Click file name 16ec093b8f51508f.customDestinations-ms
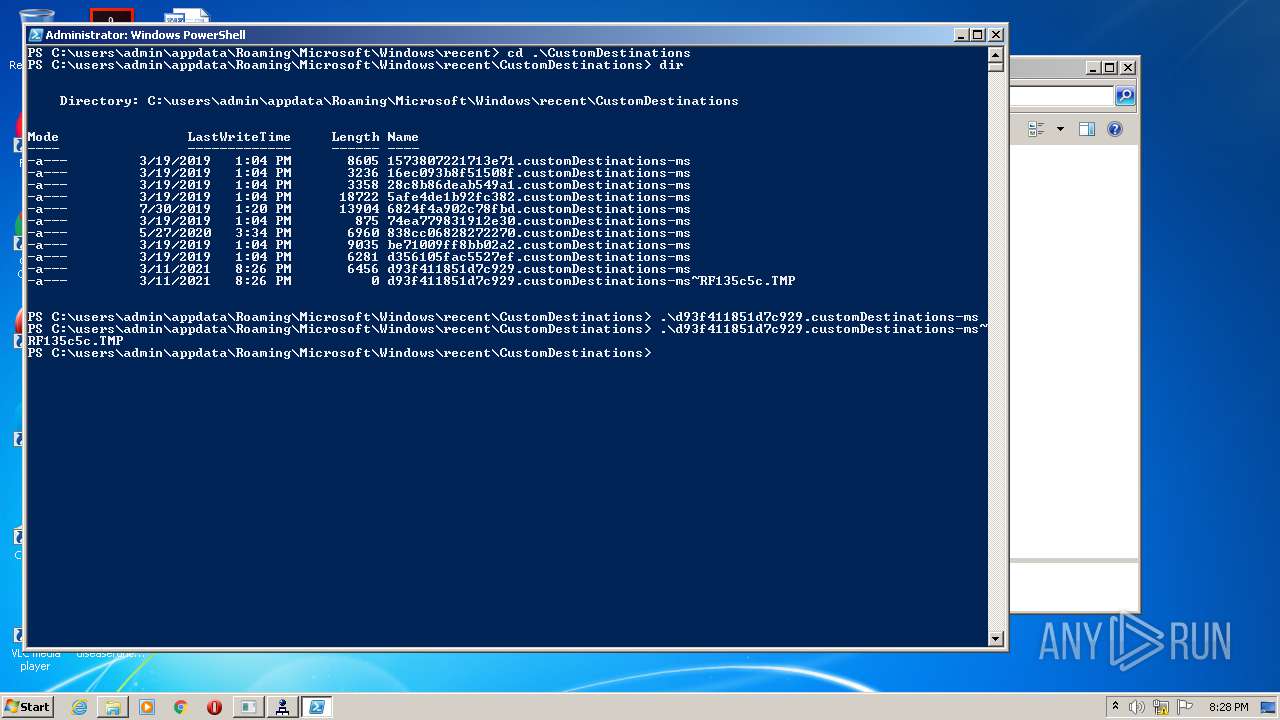This screenshot has height=720, width=1280. (x=538, y=173)
